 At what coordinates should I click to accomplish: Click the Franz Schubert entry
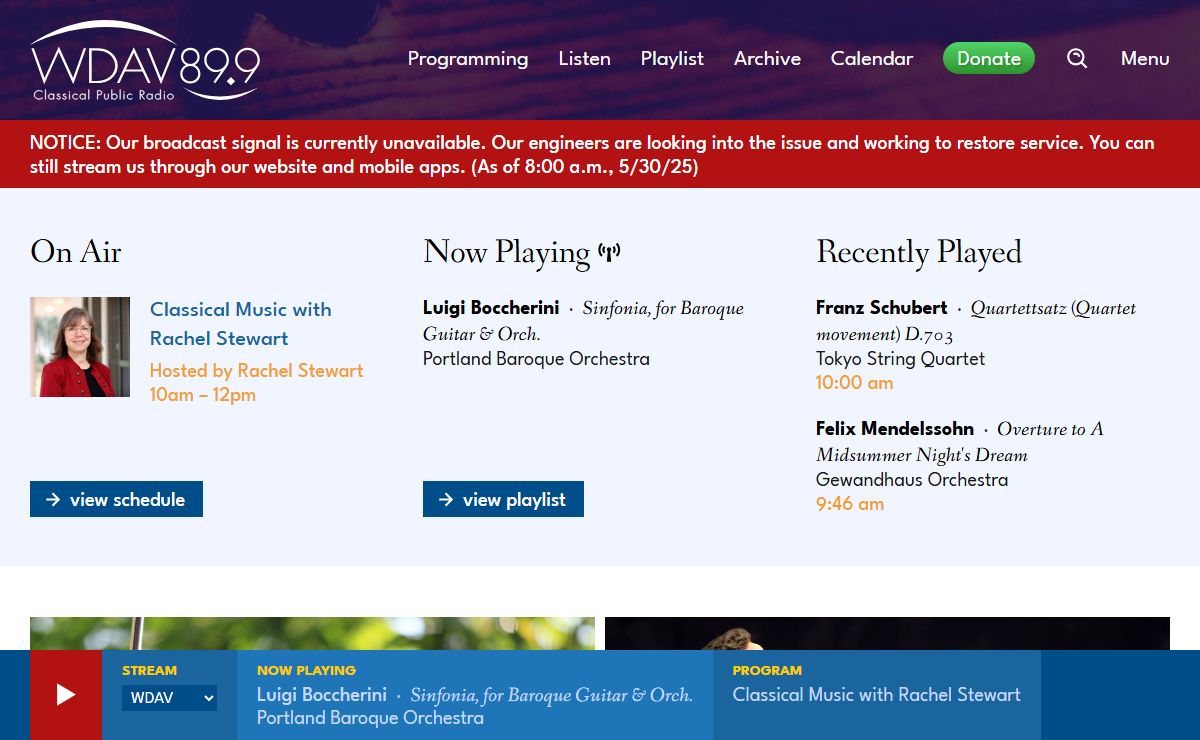pyautogui.click(x=882, y=308)
